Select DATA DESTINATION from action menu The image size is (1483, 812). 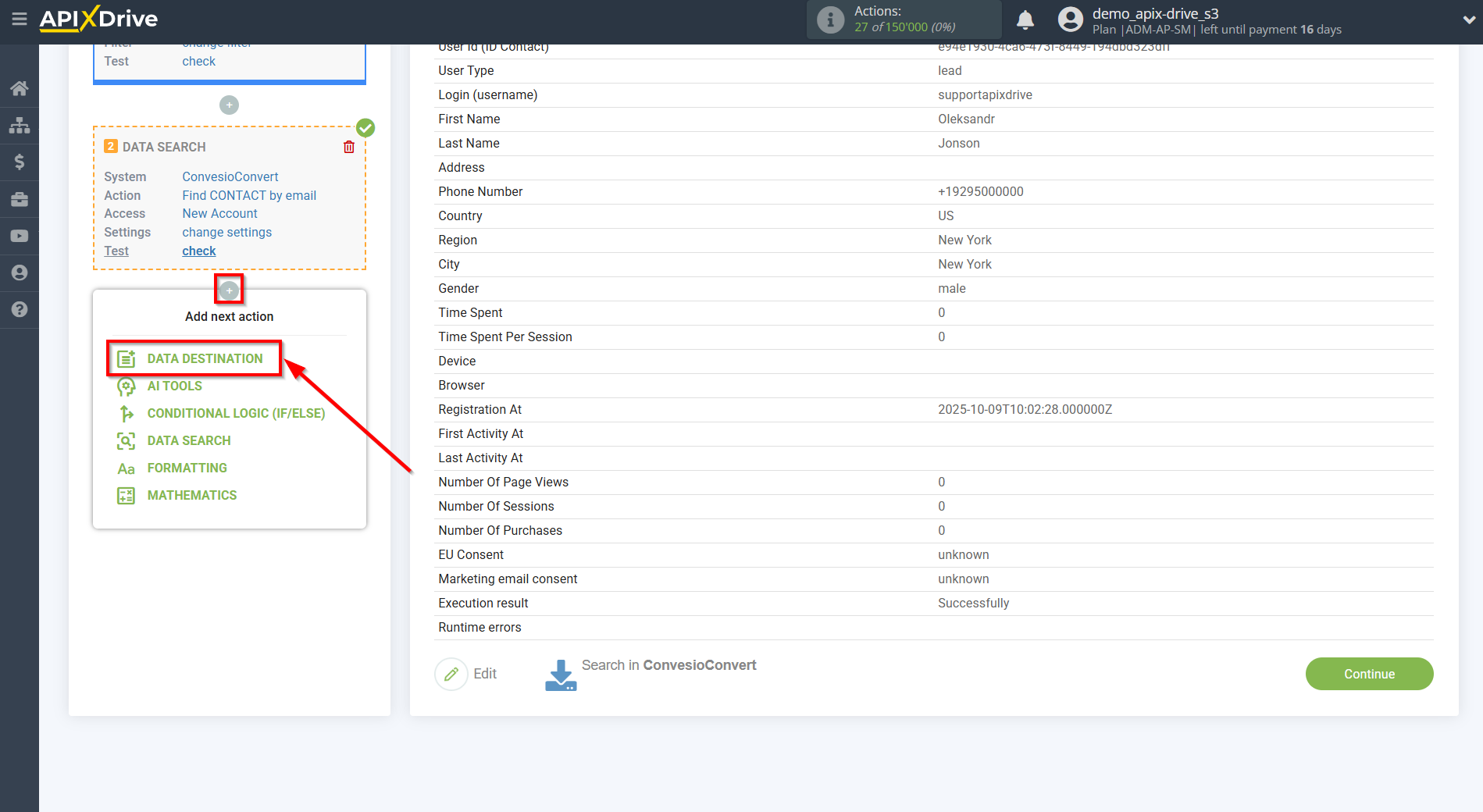205,358
